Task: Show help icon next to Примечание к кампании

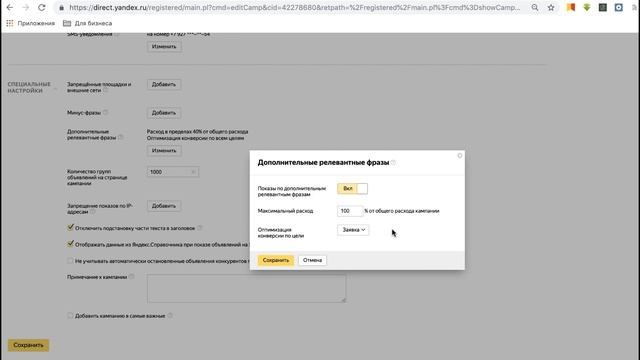Action: 131,276
